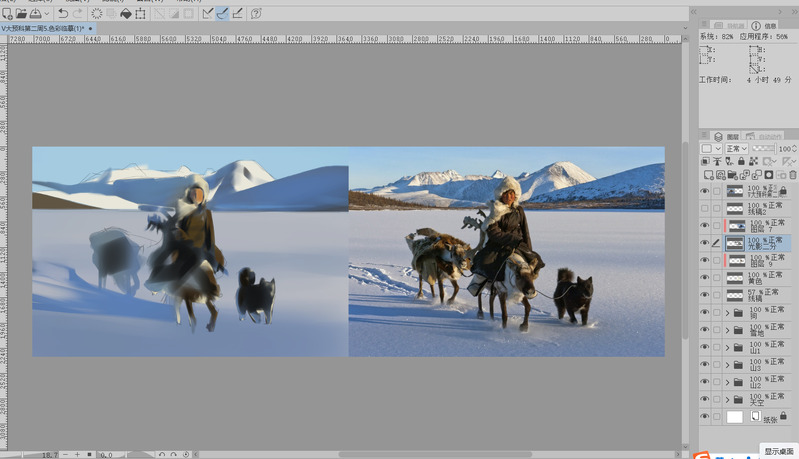Image resolution: width=799 pixels, height=459 pixels.
Task: Click the Undo arrow icon
Action: click(x=63, y=14)
